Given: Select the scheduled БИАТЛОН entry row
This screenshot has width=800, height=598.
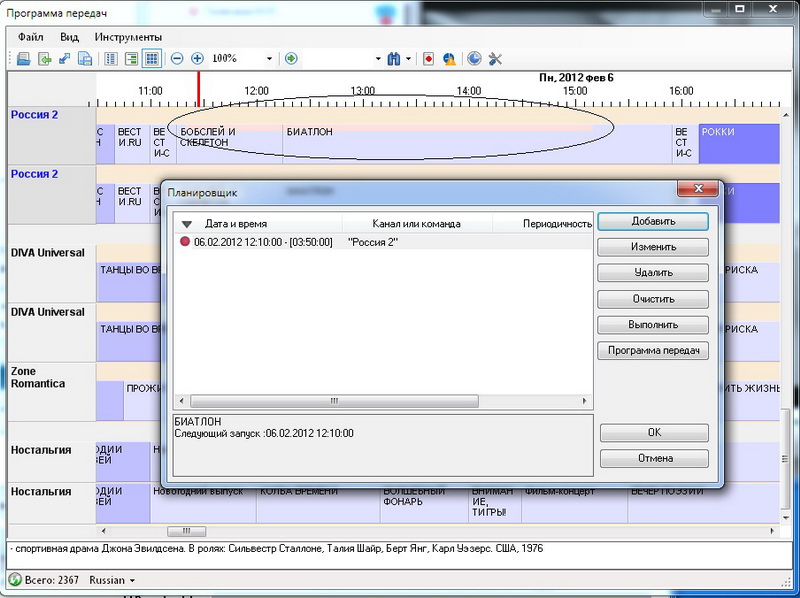Looking at the screenshot, I should click(290, 243).
